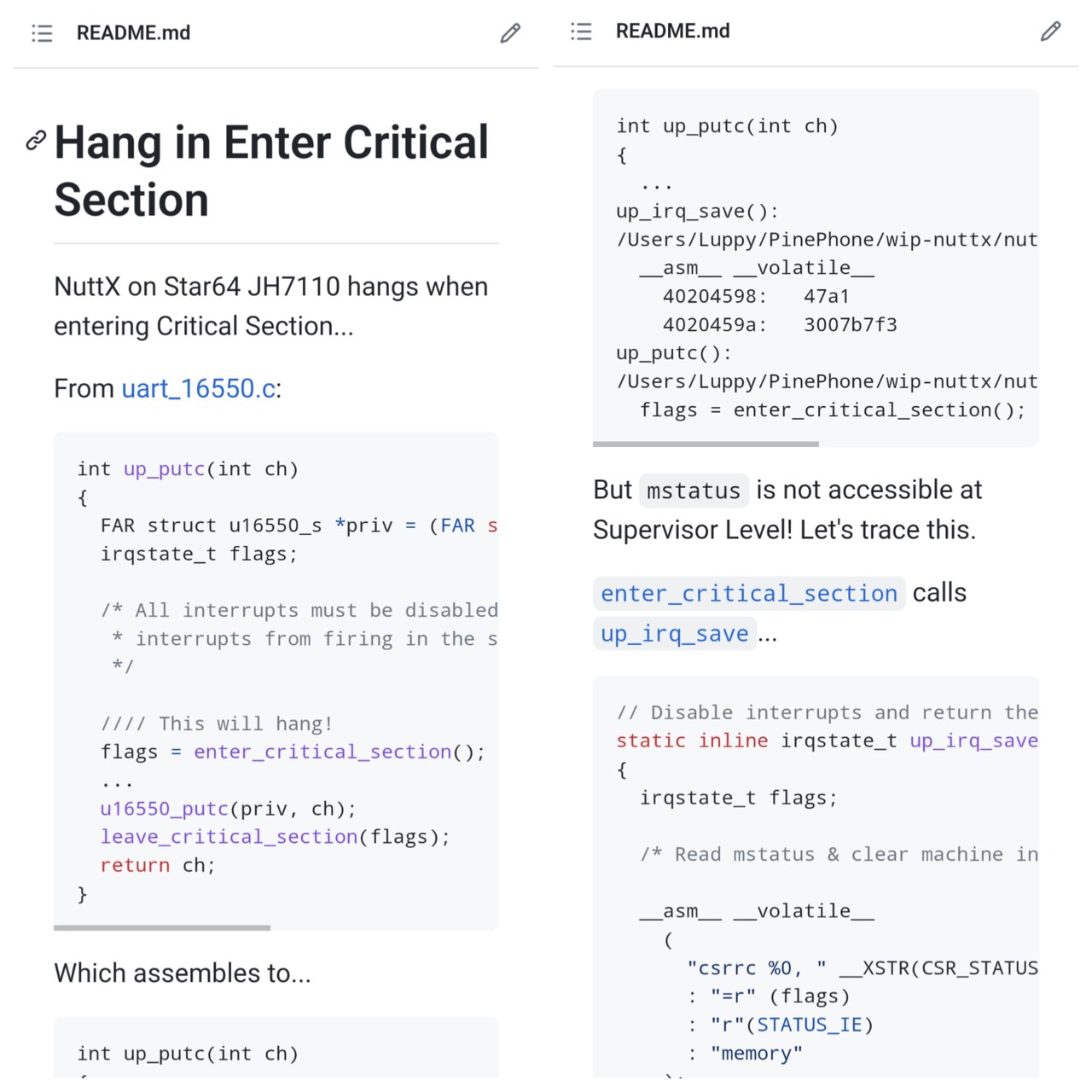Open the outline menu in right README header
The height and width of the screenshot is (1092, 1092).
click(581, 32)
